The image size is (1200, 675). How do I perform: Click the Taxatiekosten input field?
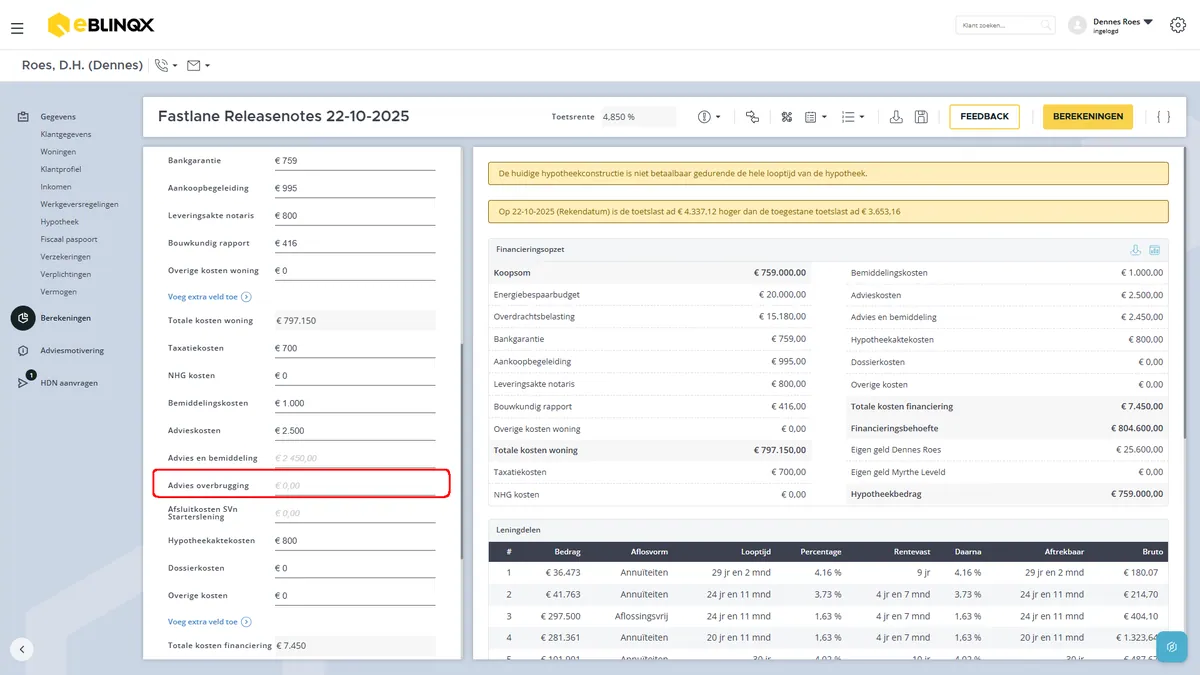354,348
